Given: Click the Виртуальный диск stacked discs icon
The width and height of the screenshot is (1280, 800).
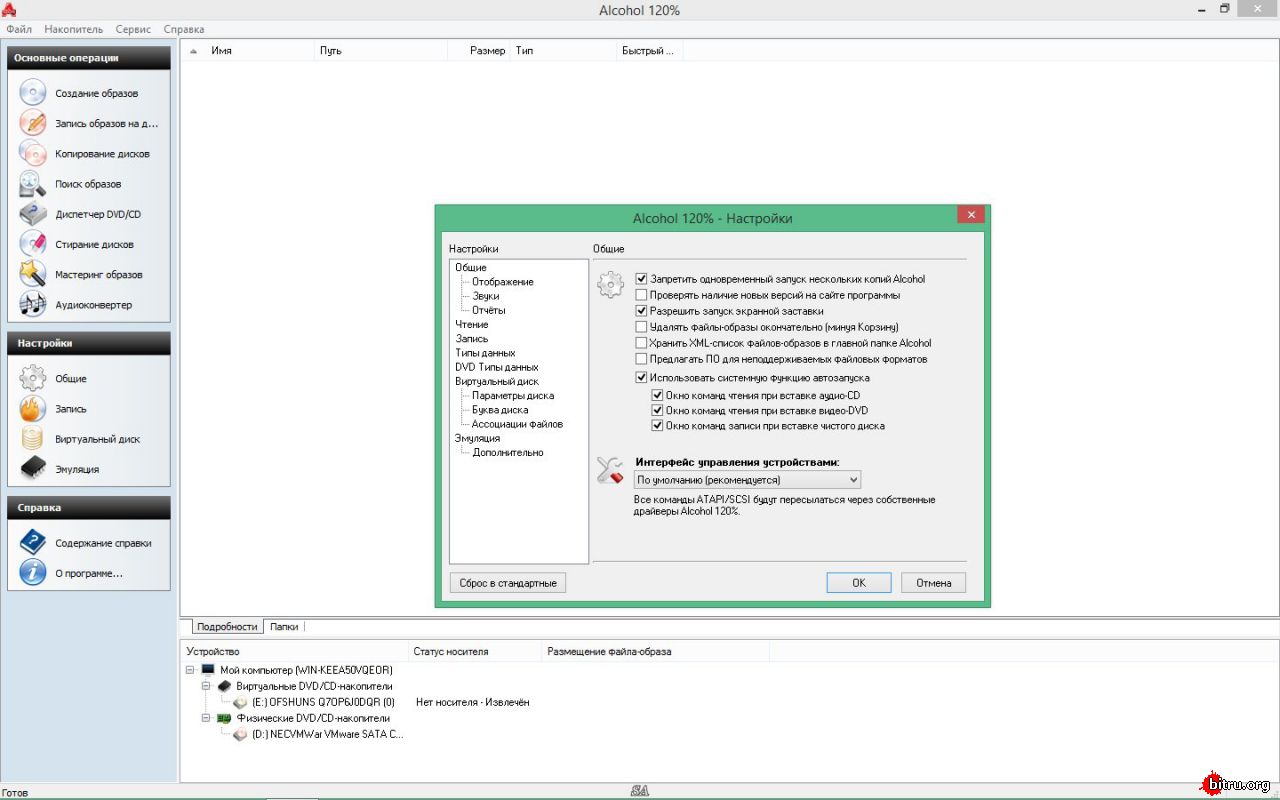Looking at the screenshot, I should point(33,438).
